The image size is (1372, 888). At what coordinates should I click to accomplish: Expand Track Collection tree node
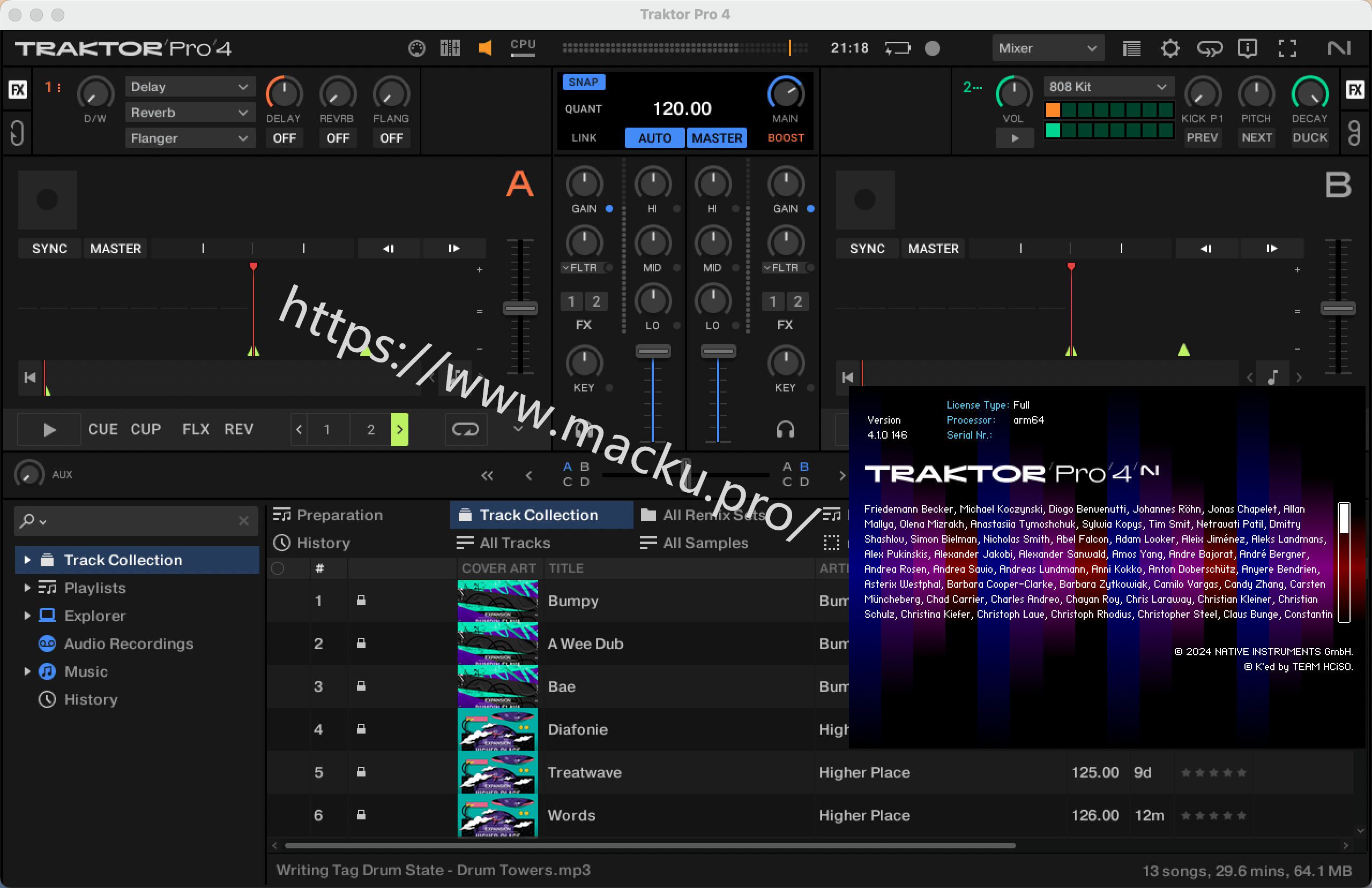point(27,560)
